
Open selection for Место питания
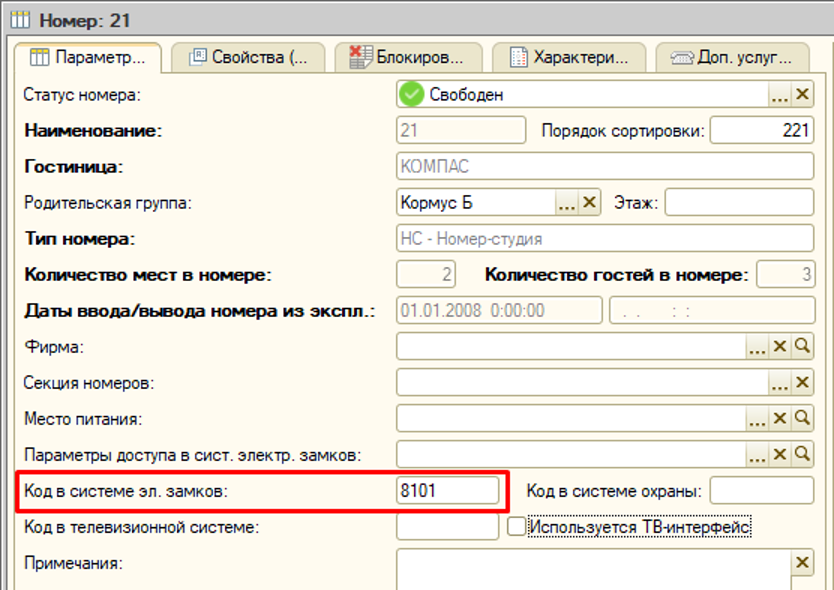point(757,419)
